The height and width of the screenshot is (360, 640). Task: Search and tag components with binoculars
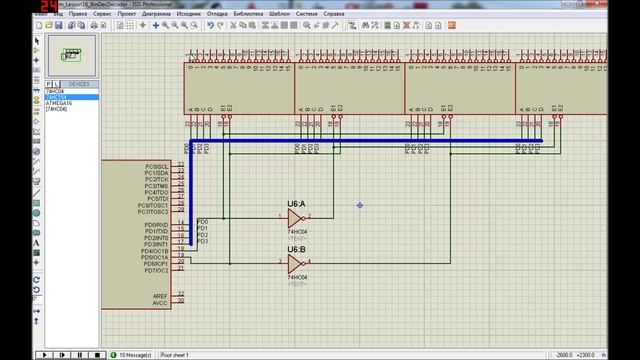[365, 25]
